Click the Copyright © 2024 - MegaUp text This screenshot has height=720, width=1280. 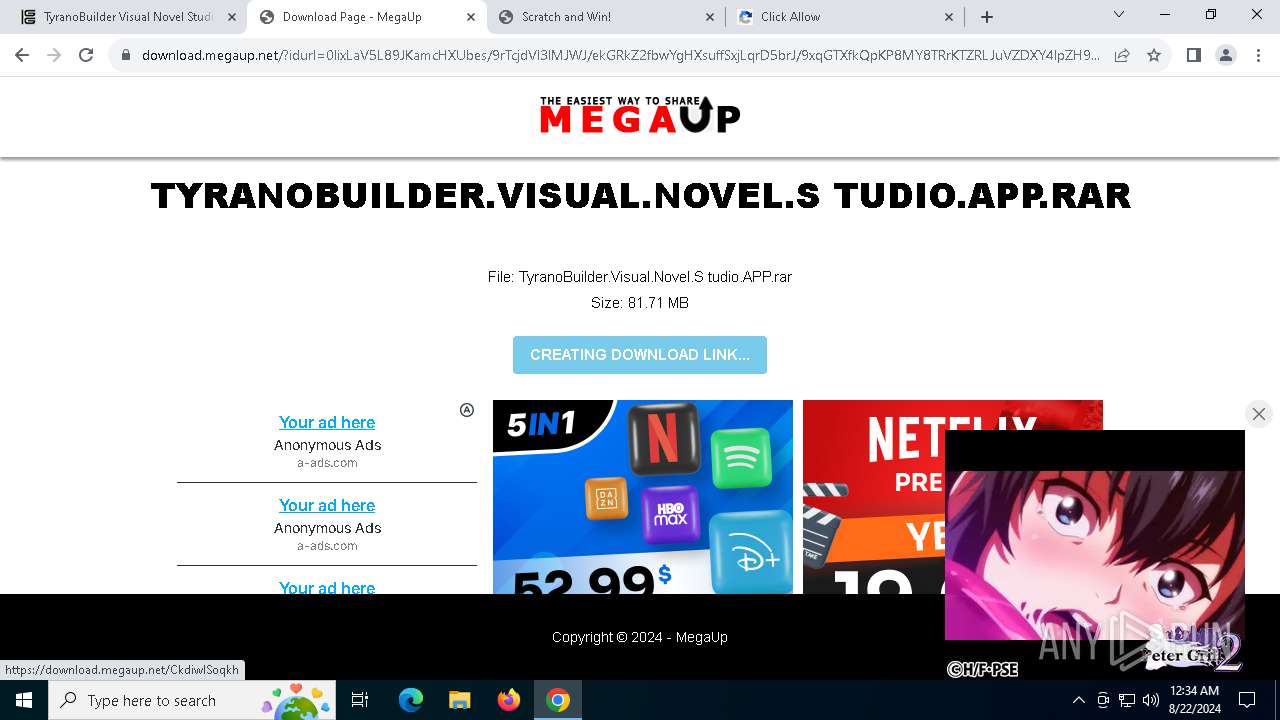pyautogui.click(x=640, y=637)
